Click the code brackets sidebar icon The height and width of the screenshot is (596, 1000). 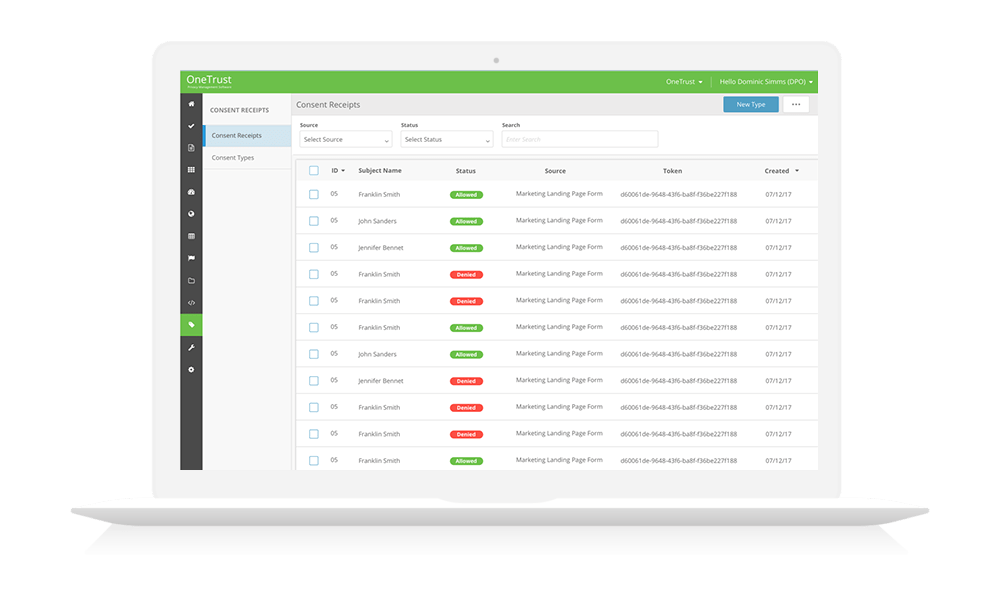pos(191,303)
